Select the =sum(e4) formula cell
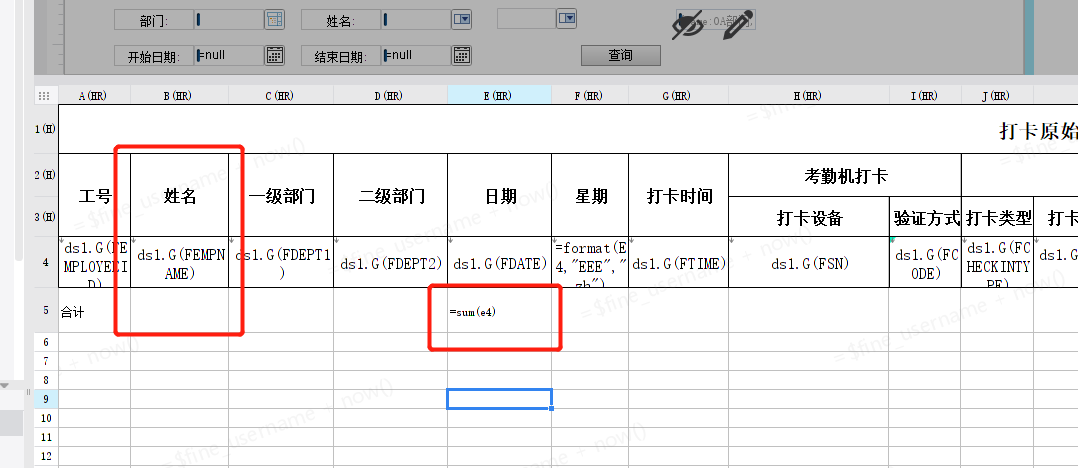The width and height of the screenshot is (1078, 468). 499,311
